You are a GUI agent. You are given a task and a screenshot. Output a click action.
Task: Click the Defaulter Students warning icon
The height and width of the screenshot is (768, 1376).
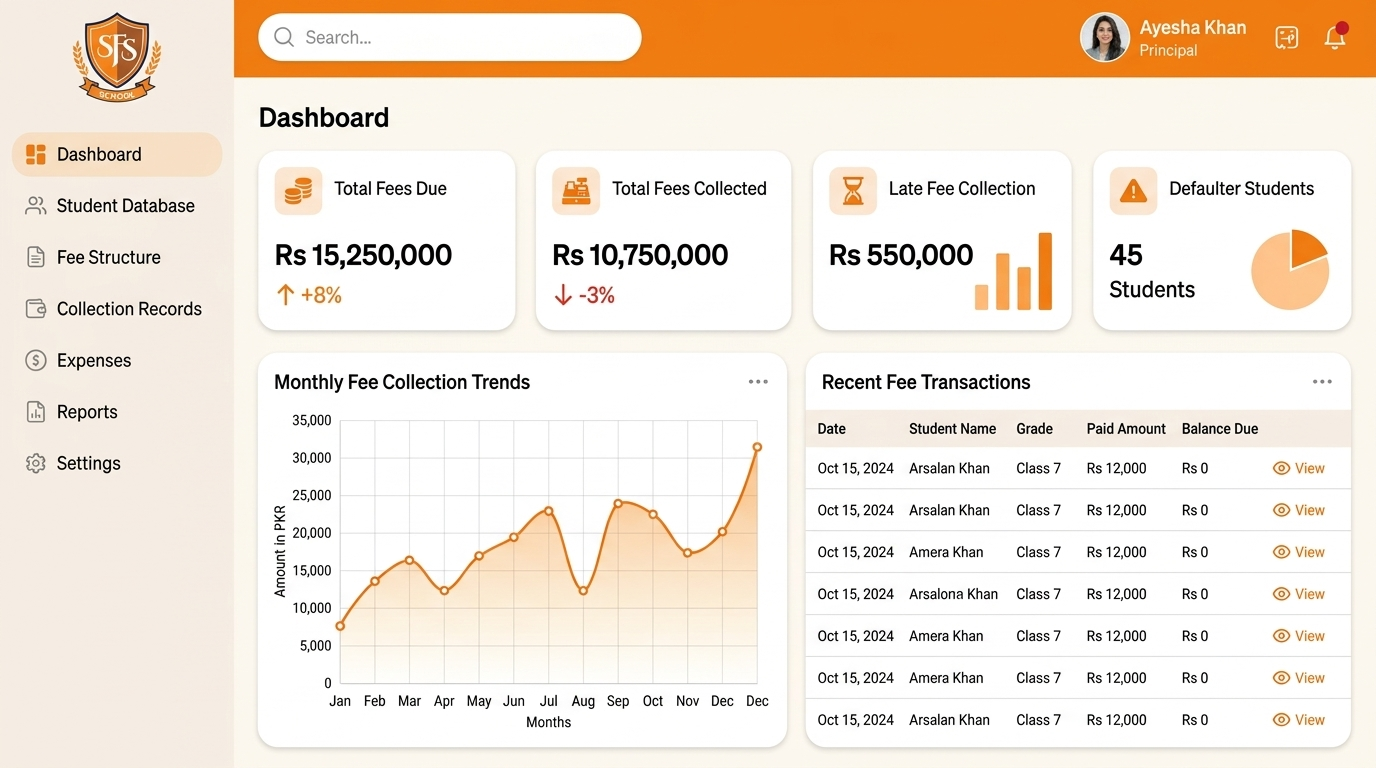point(1133,190)
